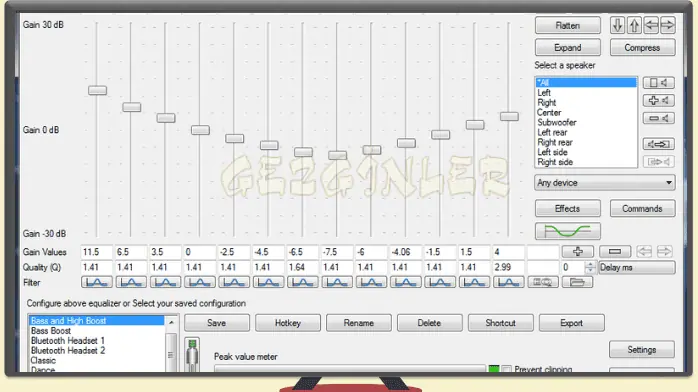Remove a speaker with minus speaker icon

coord(658,118)
